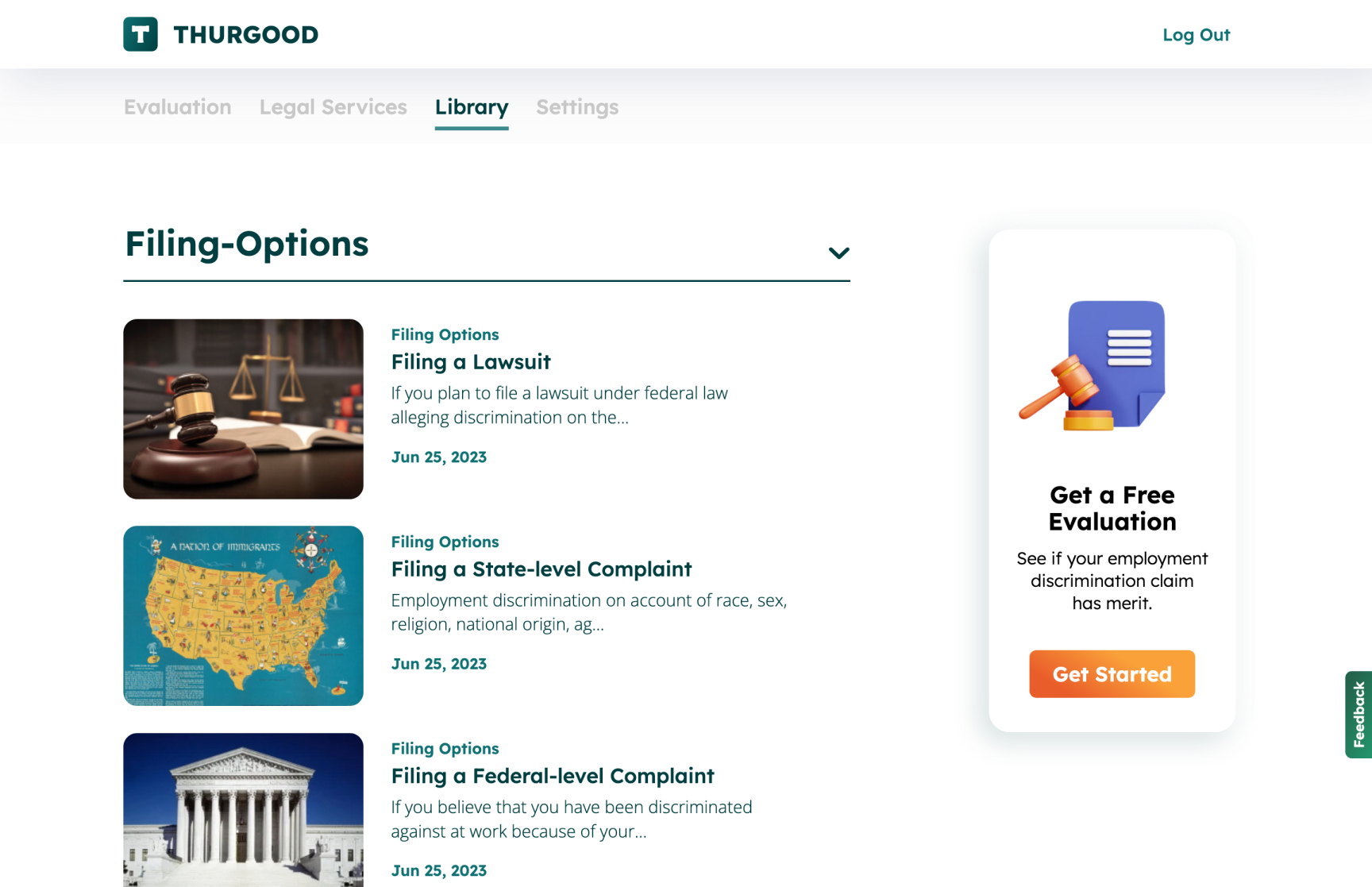This screenshot has height=887, width=1372.
Task: Open the Filing a Lawsuit article
Action: pyautogui.click(x=471, y=362)
